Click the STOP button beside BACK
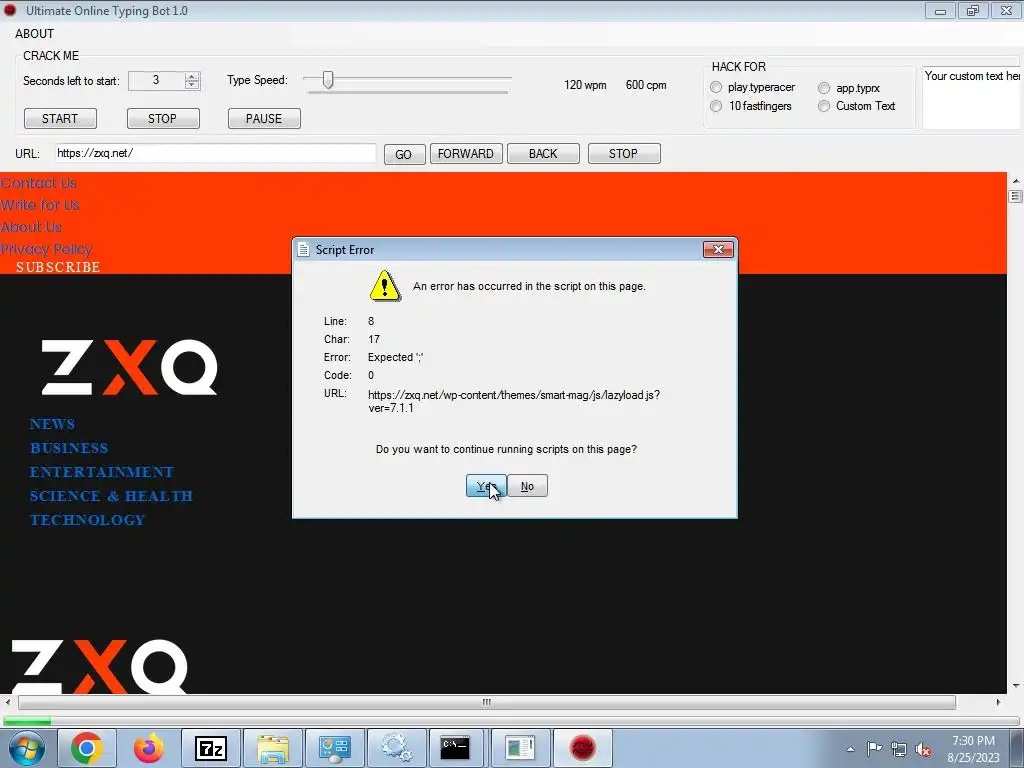The height and width of the screenshot is (768, 1024). pyautogui.click(x=624, y=153)
